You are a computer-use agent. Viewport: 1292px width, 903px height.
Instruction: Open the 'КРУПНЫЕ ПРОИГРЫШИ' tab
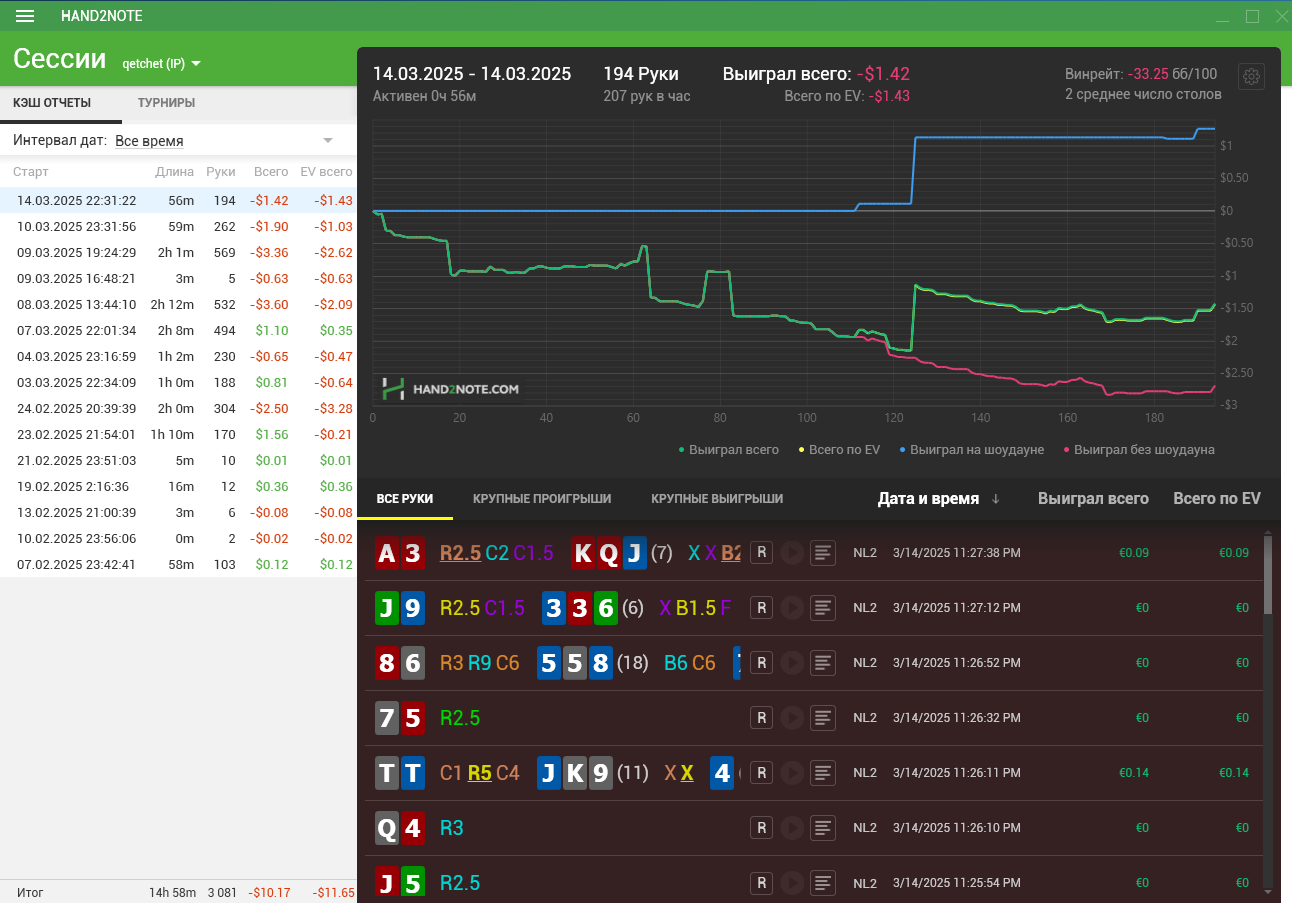coord(542,498)
